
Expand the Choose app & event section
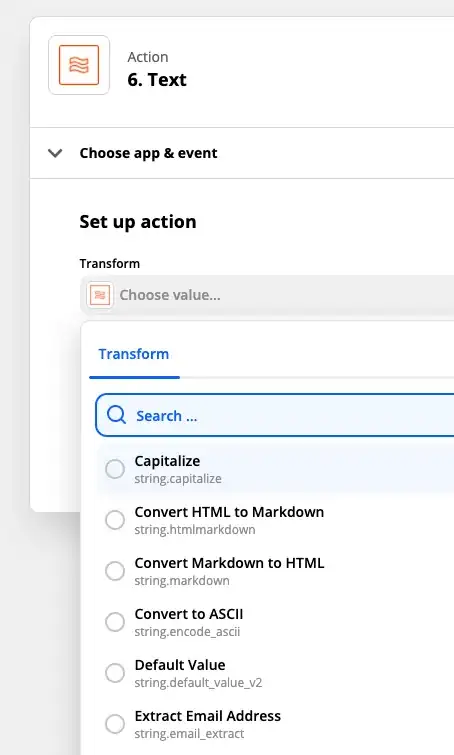[x=148, y=153]
